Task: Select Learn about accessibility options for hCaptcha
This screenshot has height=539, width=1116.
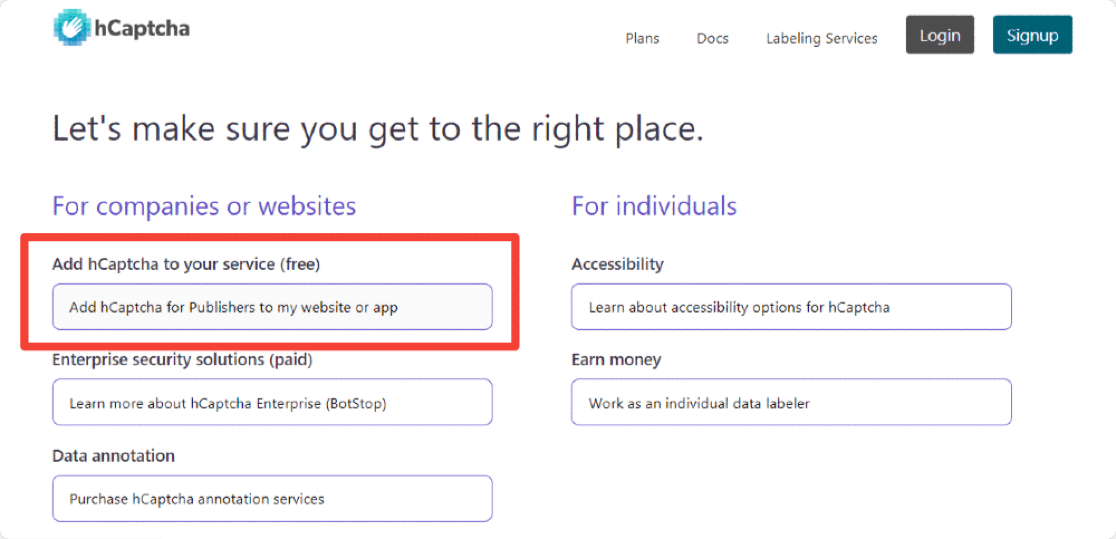Action: [791, 307]
